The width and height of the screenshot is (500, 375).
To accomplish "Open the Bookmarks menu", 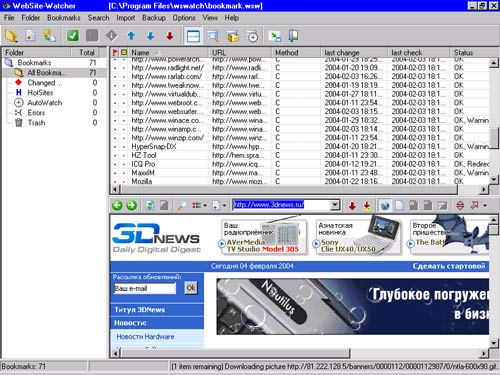I will tap(64, 18).
